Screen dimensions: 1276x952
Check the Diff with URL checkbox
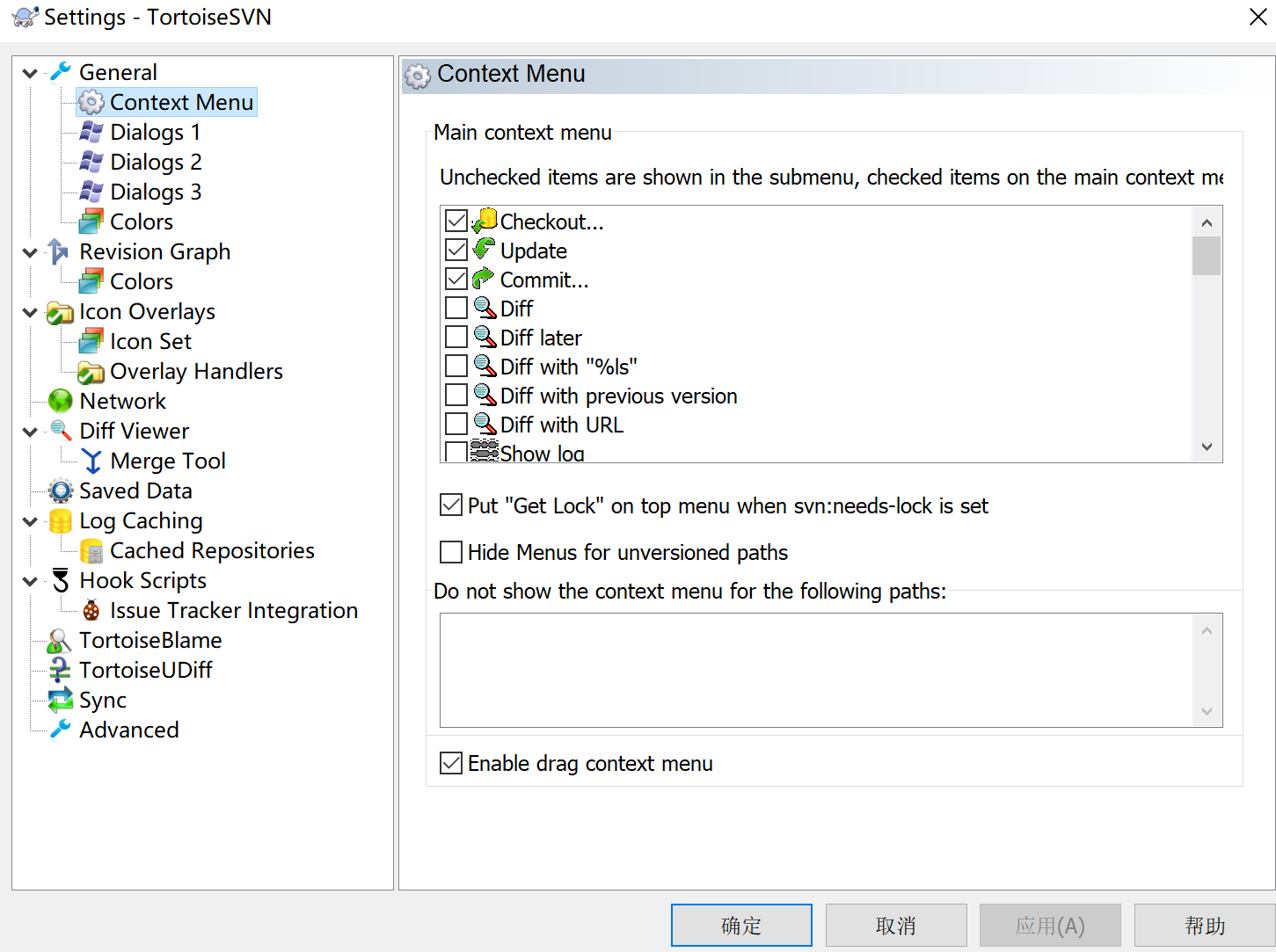pyautogui.click(x=456, y=424)
